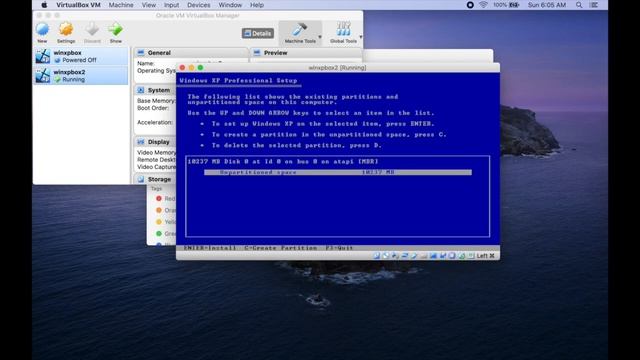This screenshot has height=360, width=640.
Task: Open the Machine menu
Action: click(x=121, y=5)
